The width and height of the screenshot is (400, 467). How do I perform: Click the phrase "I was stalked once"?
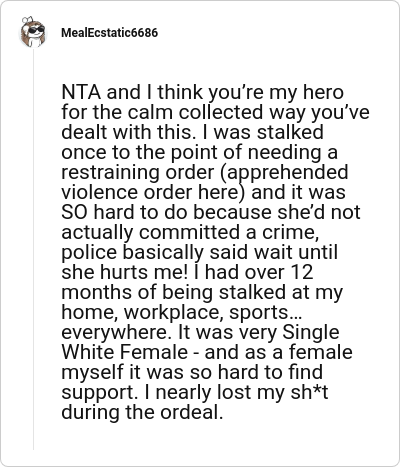point(192,142)
